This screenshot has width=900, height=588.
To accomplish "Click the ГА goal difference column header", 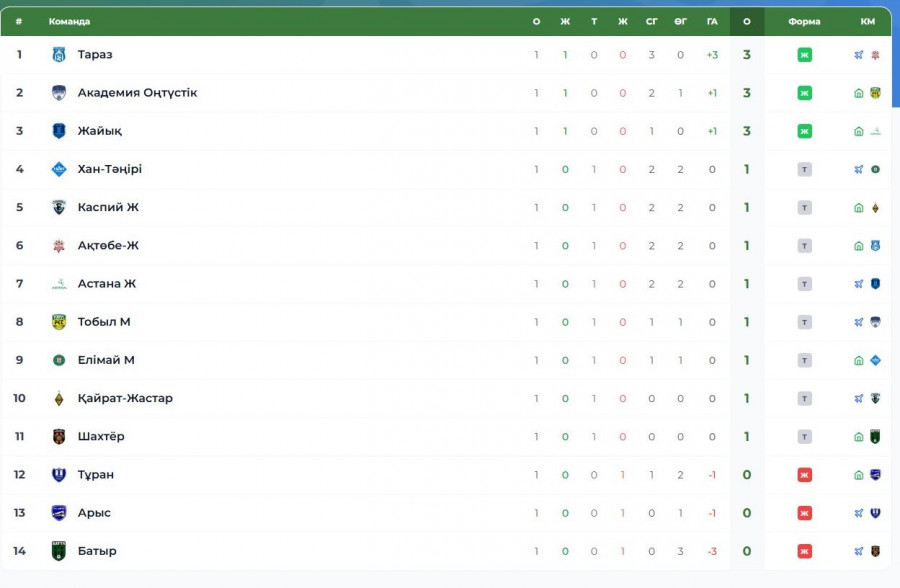I will click(x=712, y=21).
